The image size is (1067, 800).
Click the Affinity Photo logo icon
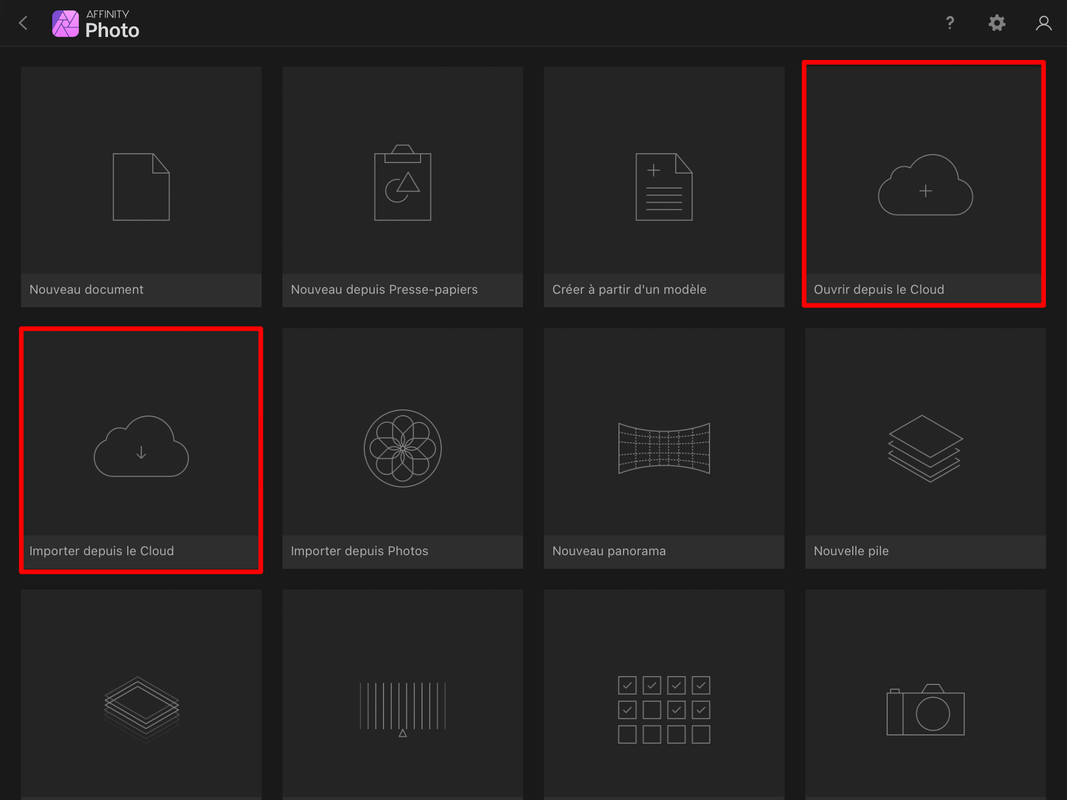point(65,24)
